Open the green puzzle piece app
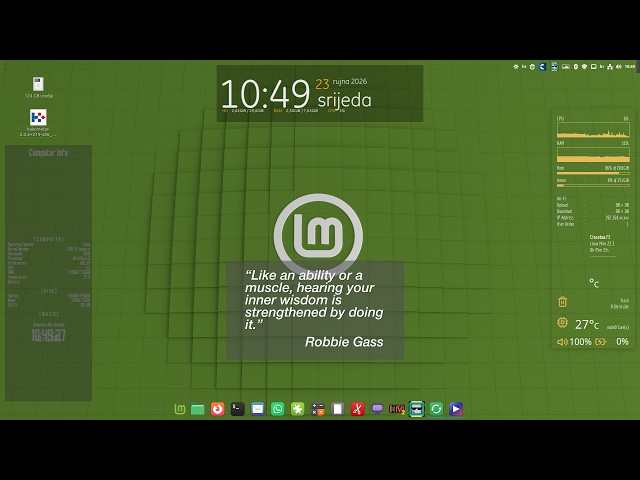The image size is (640, 480). (x=298, y=409)
